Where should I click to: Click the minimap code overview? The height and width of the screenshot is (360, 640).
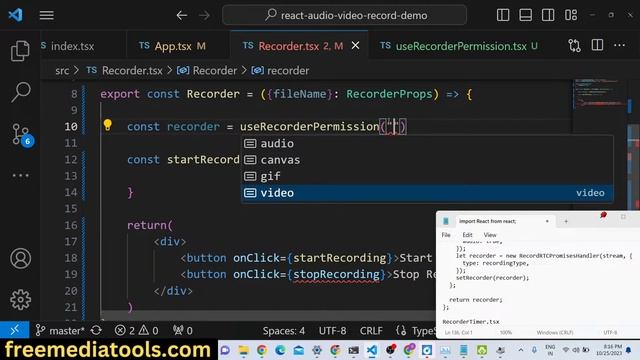(599, 94)
